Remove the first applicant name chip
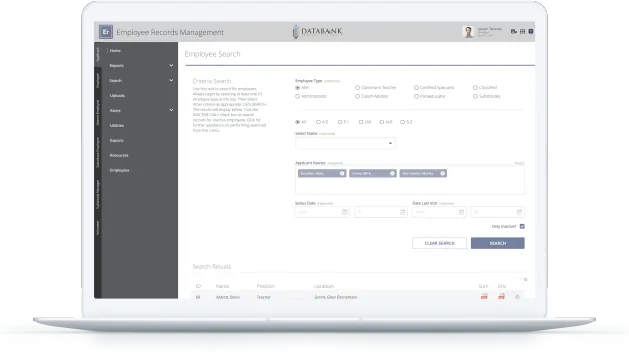The height and width of the screenshot is (361, 629). click(342, 173)
